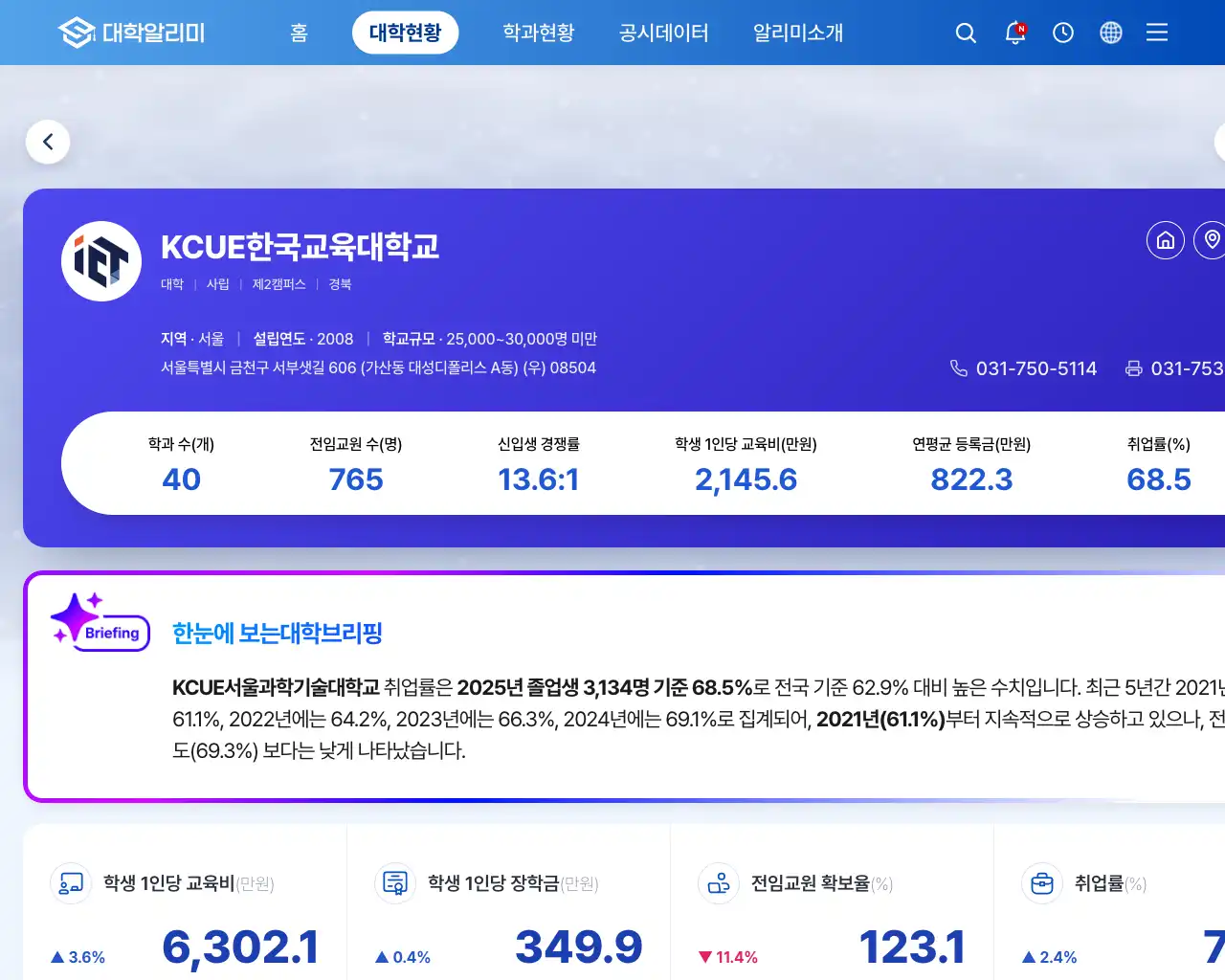The width and height of the screenshot is (1225, 980).
Task: Click the Briefing sparkle badge
Action: (x=100, y=621)
